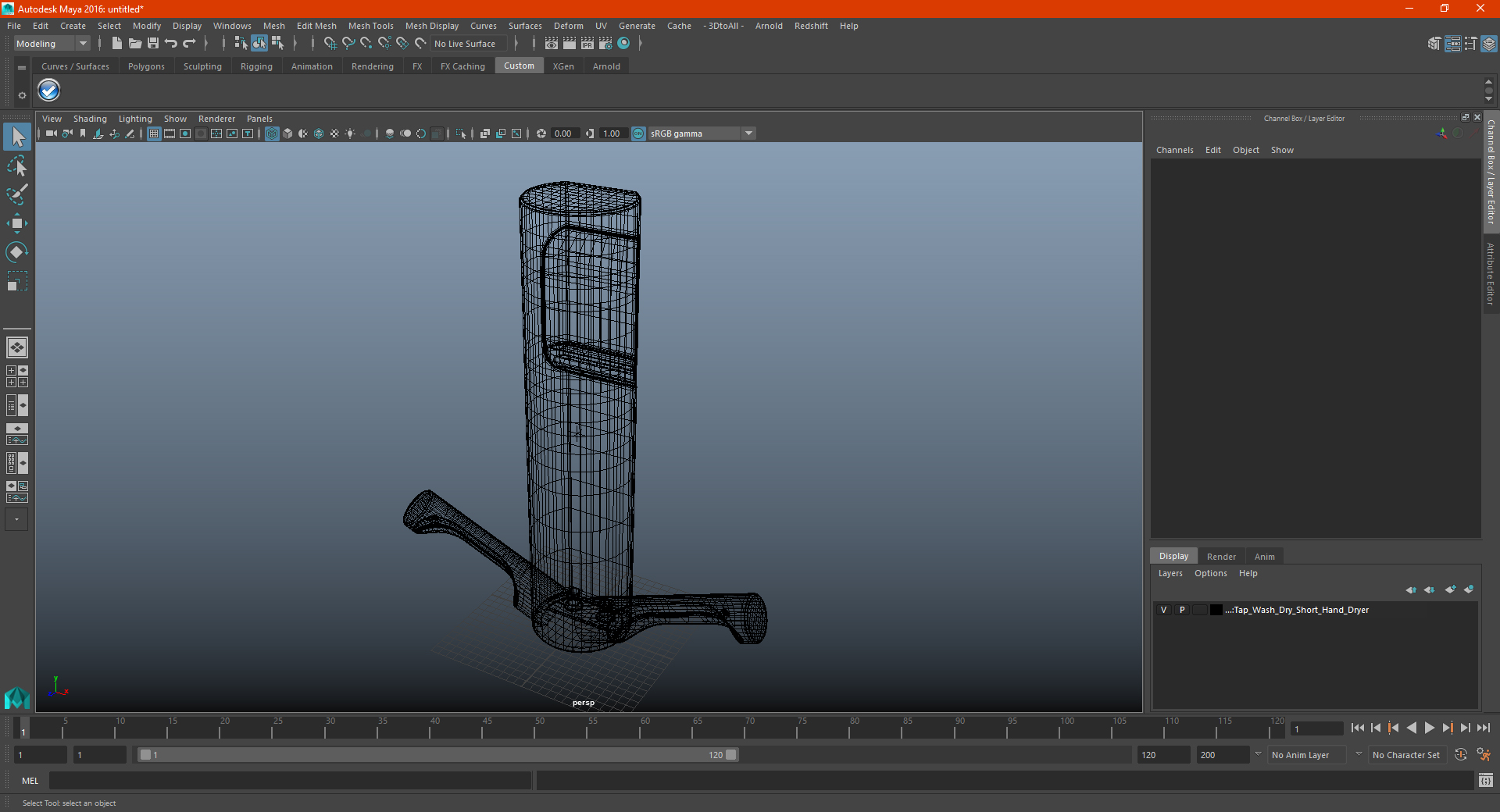Redo the last undone action

(x=189, y=44)
